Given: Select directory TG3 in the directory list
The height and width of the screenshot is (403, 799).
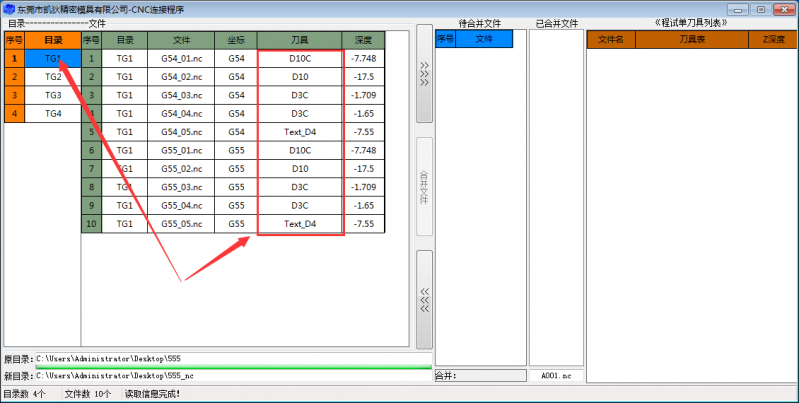Looking at the screenshot, I should pyautogui.click(x=53, y=95).
